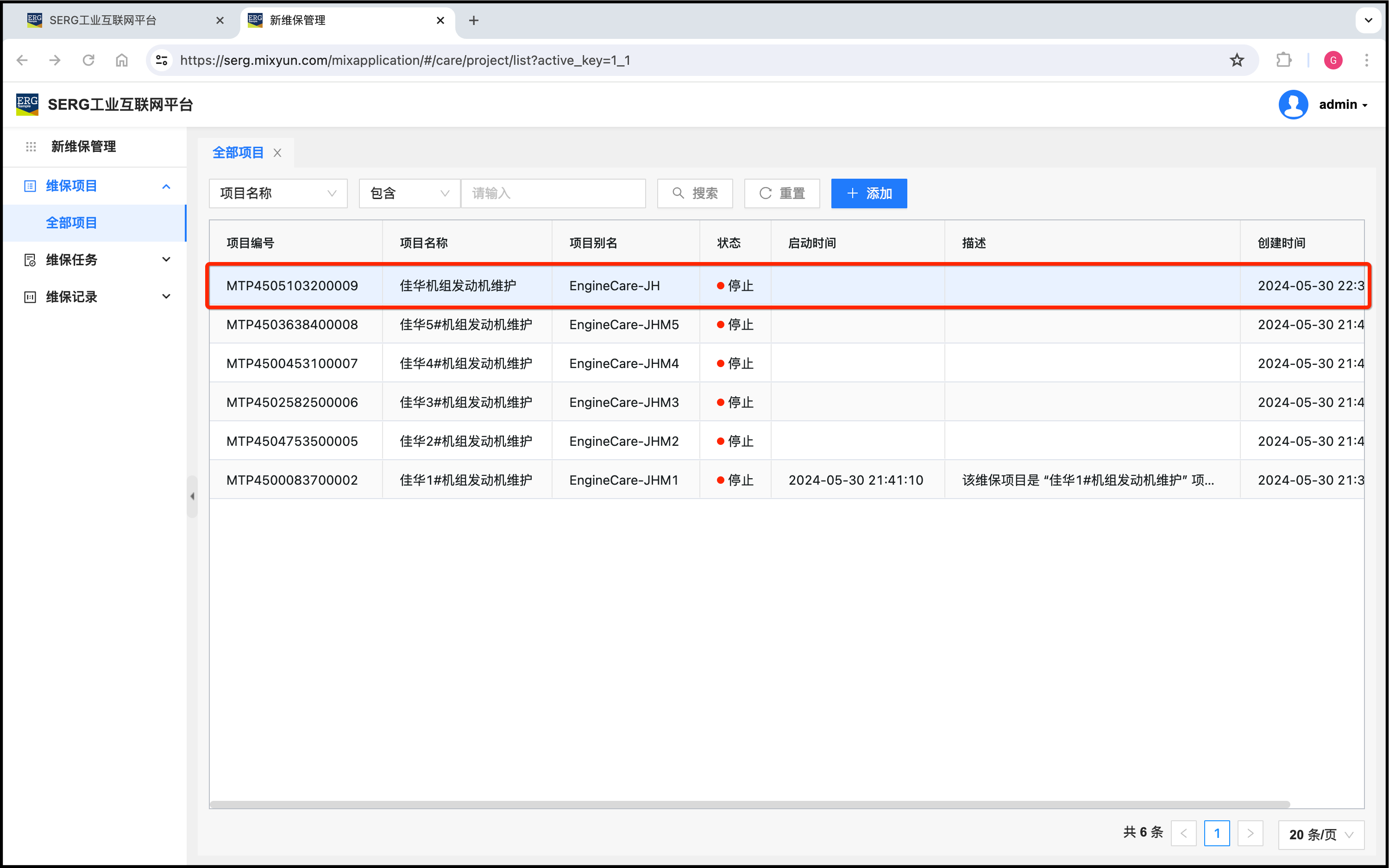Click the 请输入 search text field
The height and width of the screenshot is (868, 1389).
click(553, 194)
